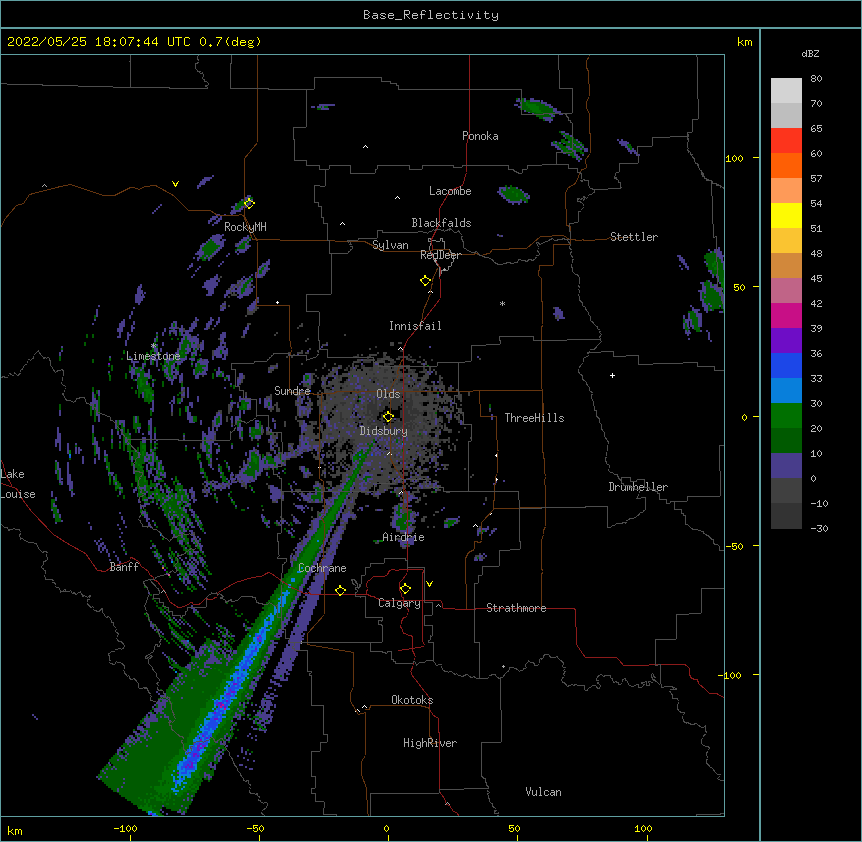Select the dark gray -30 to -10 swatch

tap(786, 516)
